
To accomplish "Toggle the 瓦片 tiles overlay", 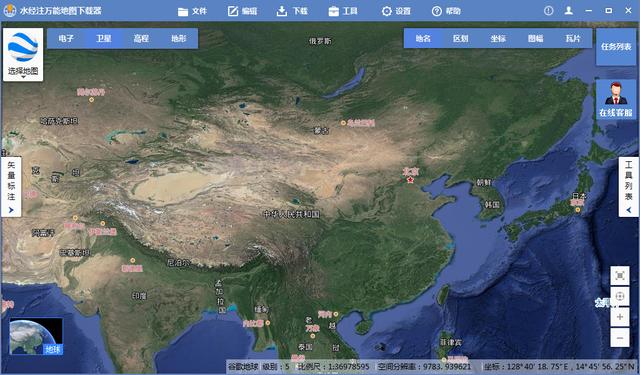I will (573, 38).
